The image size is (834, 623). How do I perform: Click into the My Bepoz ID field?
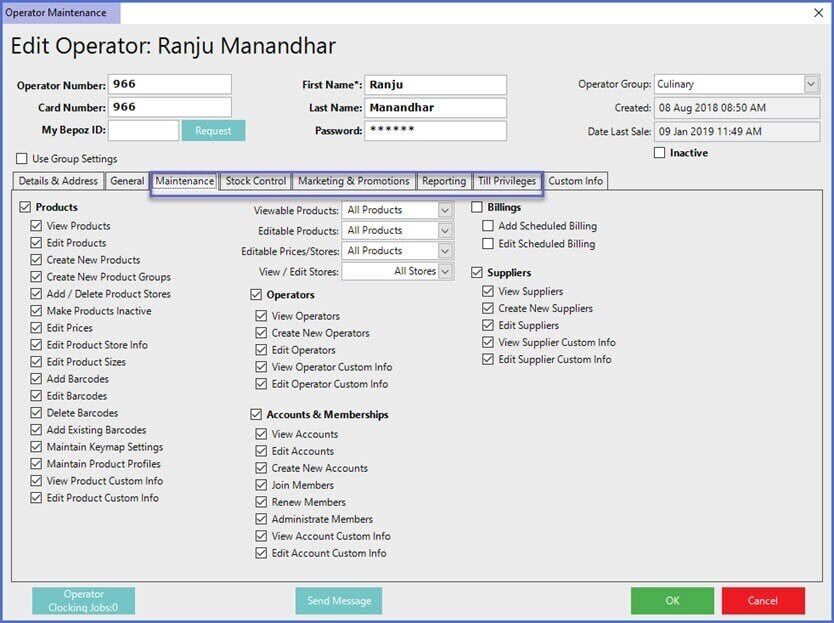(143, 131)
